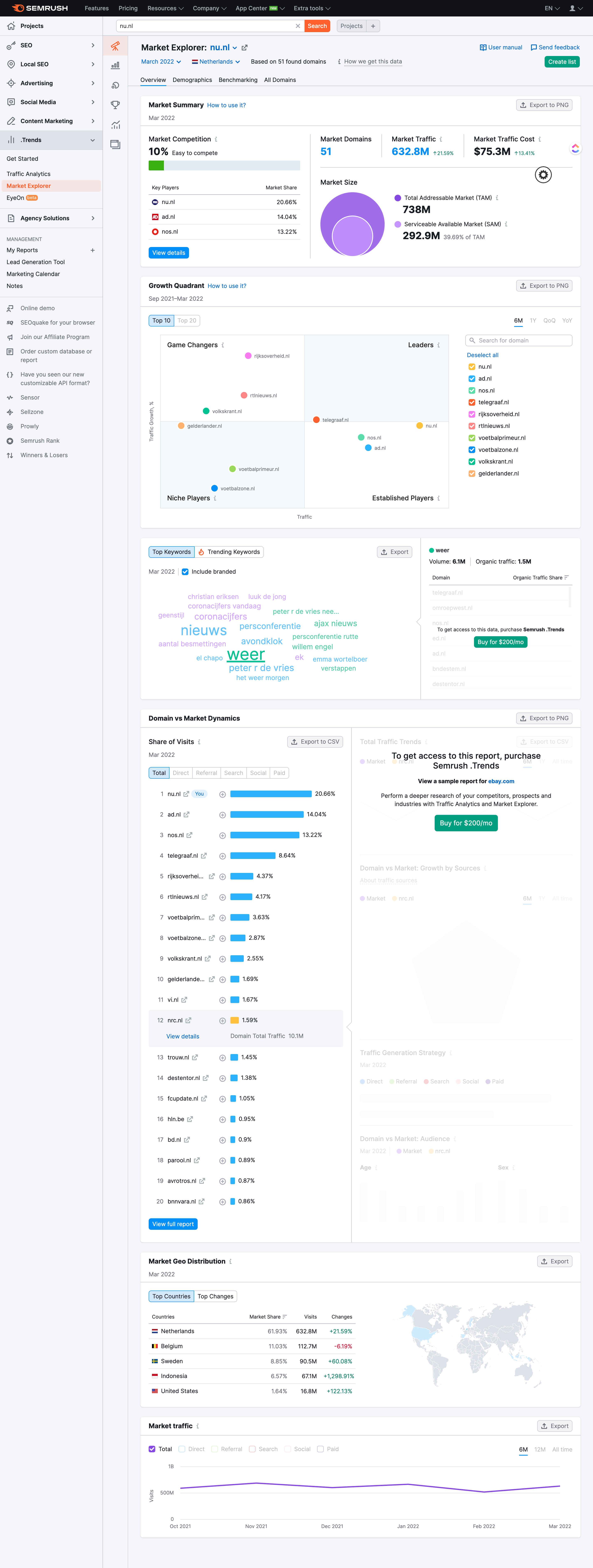Viewport: 593px width, 1568px height.
Task: Expand the SEO sidebar section
Action: (x=51, y=45)
